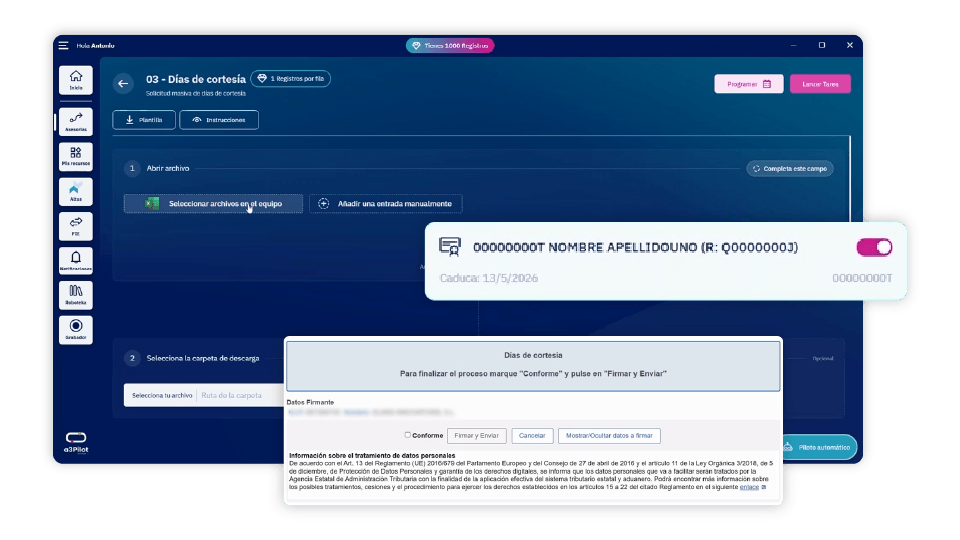Click the calendar icon in Programar
This screenshot has width=960, height=540.
(767, 84)
